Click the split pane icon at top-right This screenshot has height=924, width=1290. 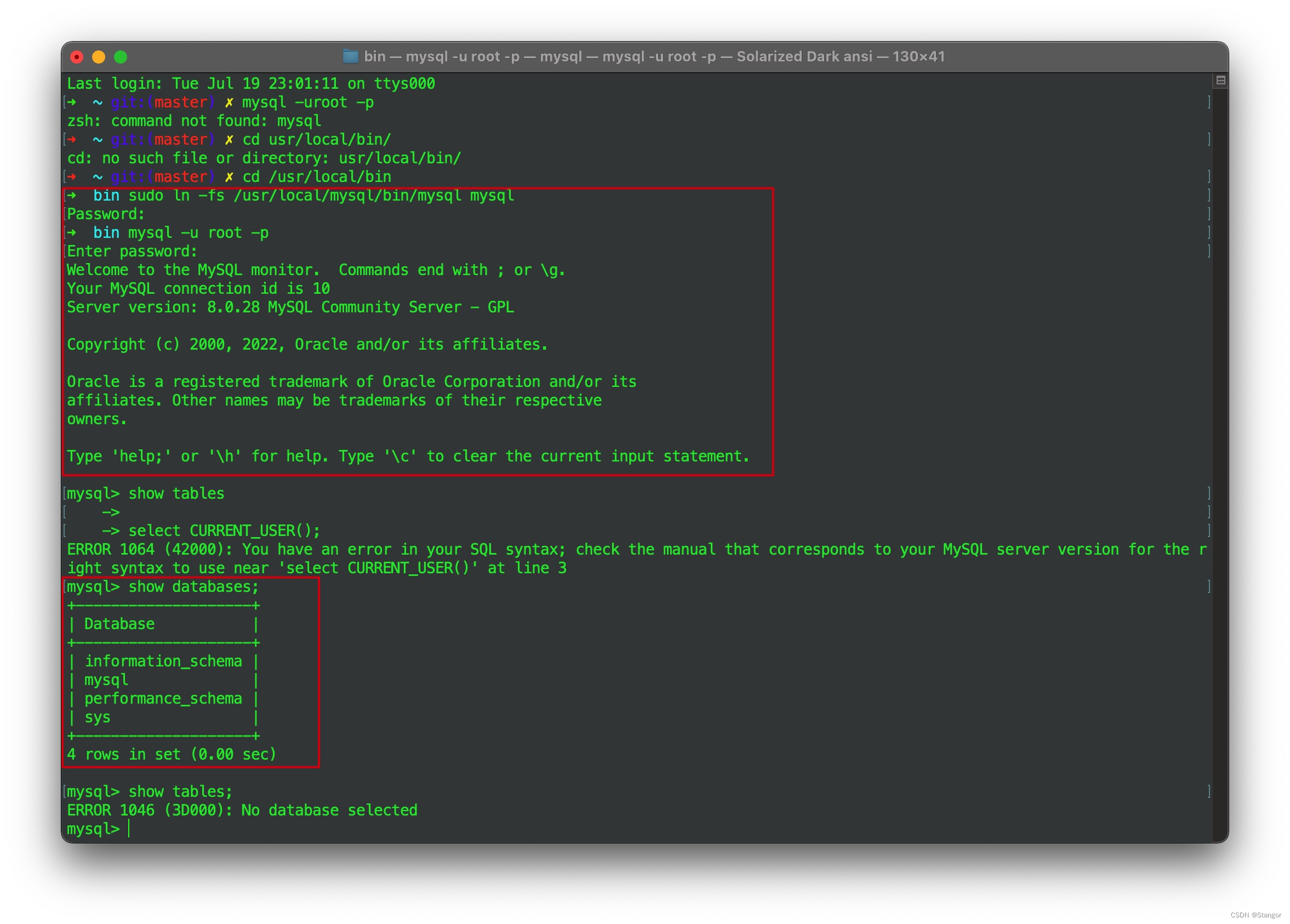click(1220, 81)
